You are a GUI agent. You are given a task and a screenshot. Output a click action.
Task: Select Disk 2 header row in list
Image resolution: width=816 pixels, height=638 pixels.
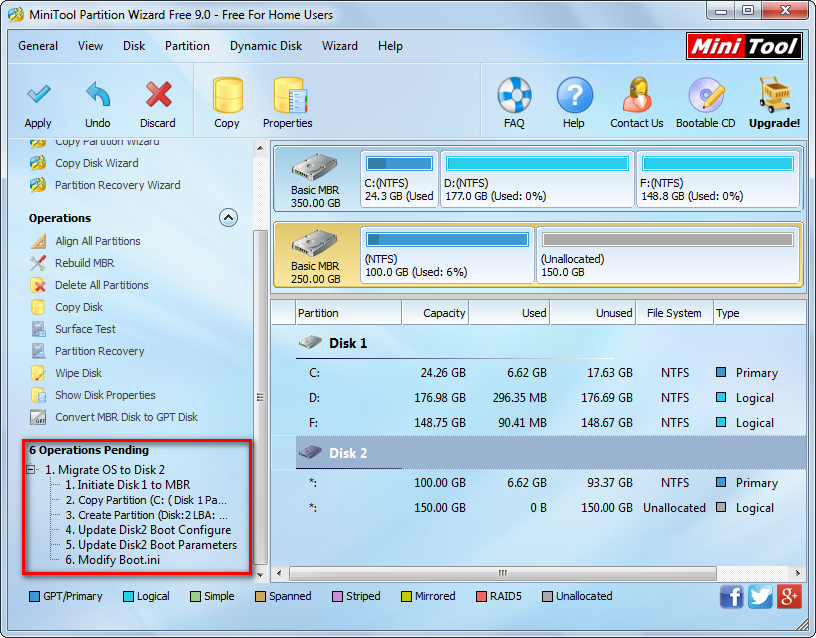click(539, 453)
